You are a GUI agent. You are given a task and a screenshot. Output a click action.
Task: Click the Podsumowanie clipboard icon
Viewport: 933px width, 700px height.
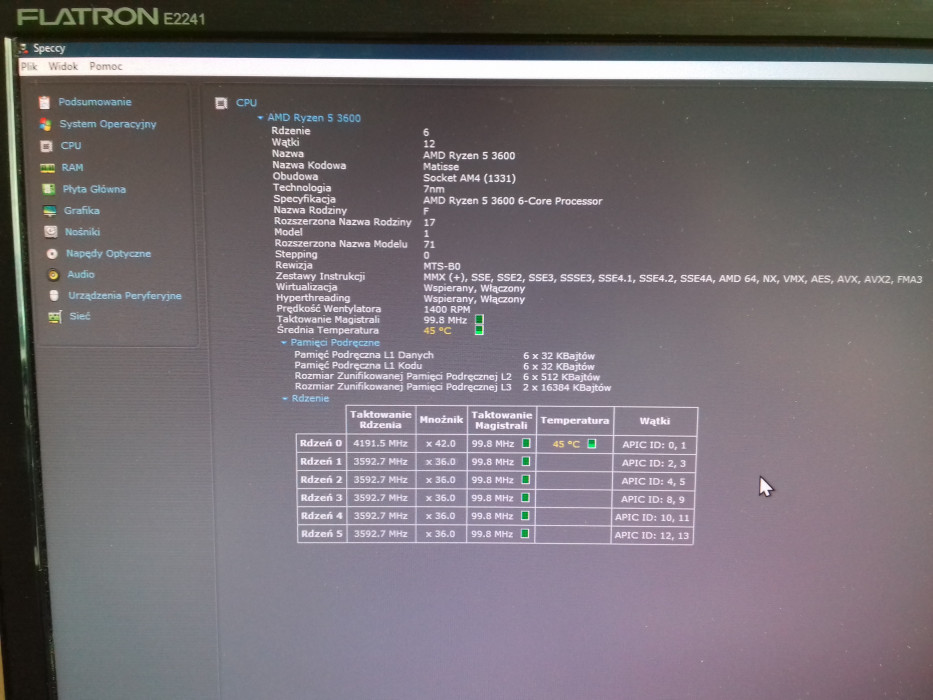point(45,102)
